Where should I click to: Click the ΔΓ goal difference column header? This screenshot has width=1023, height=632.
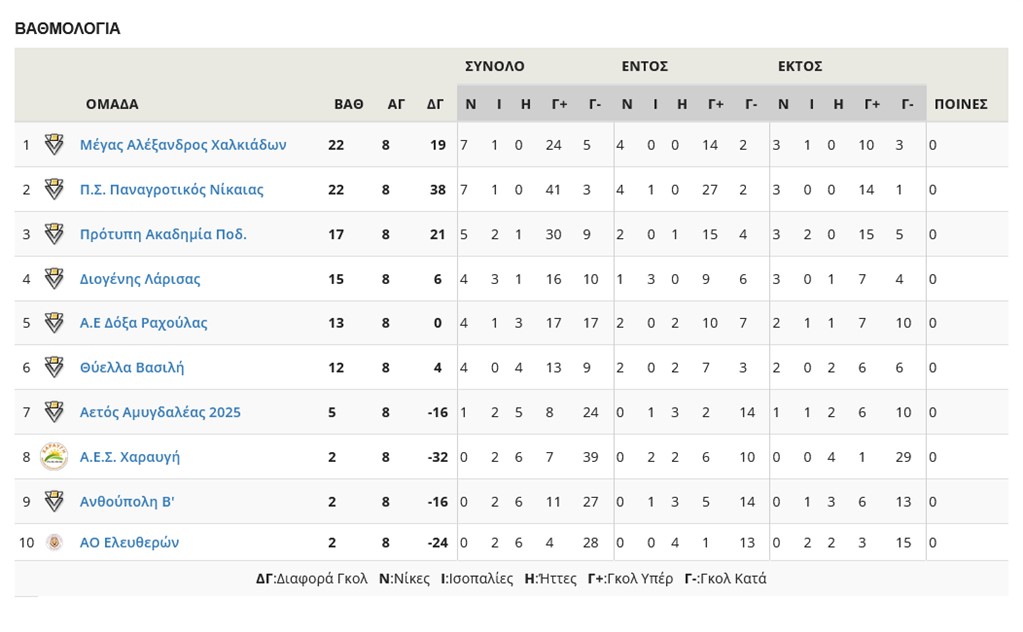coord(435,104)
